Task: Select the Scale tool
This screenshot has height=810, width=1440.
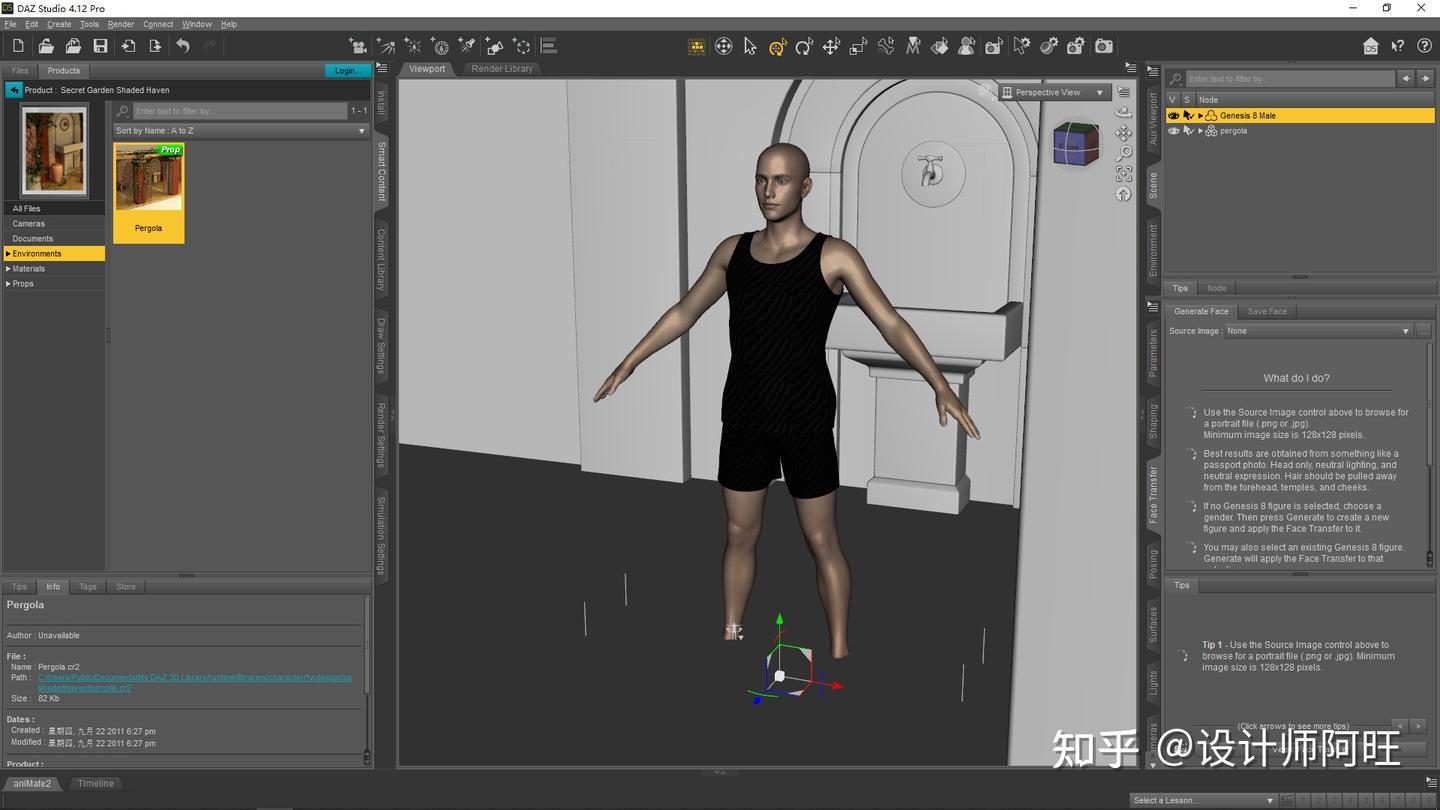Action: [858, 46]
